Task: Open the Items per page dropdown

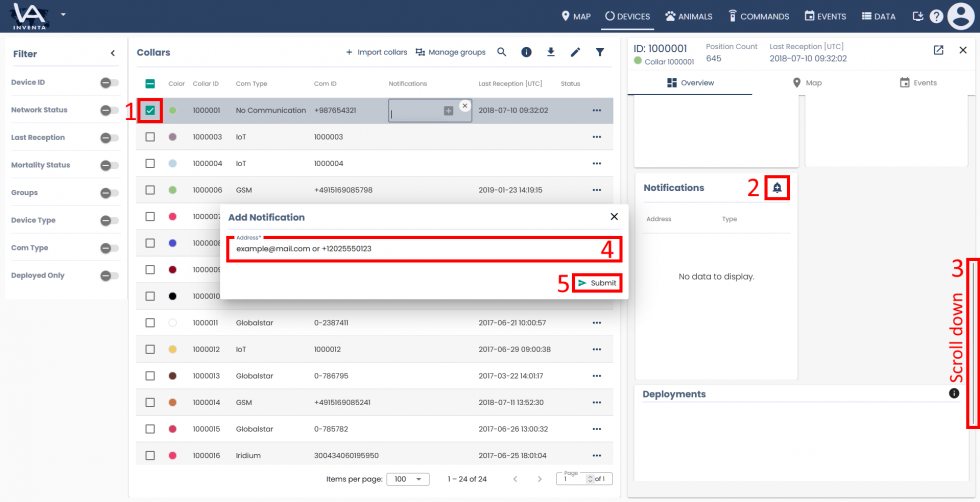Action: click(407, 479)
